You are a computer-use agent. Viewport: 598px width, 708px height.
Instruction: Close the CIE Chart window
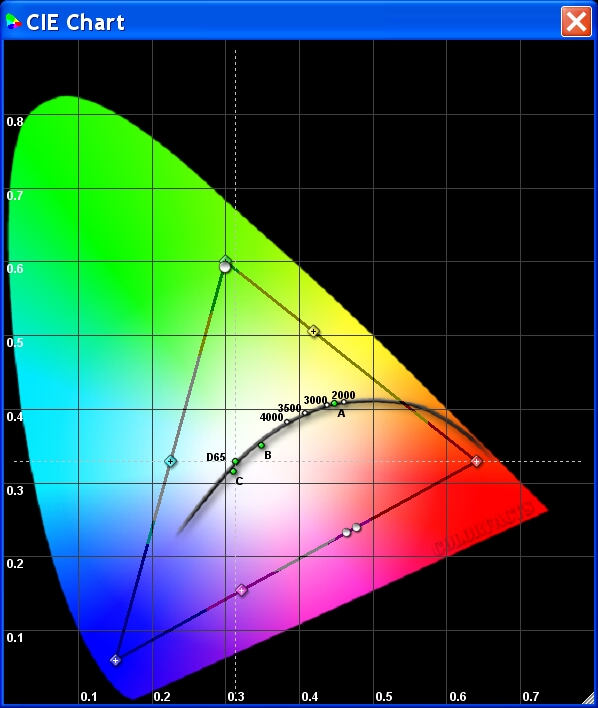pyautogui.click(x=576, y=21)
